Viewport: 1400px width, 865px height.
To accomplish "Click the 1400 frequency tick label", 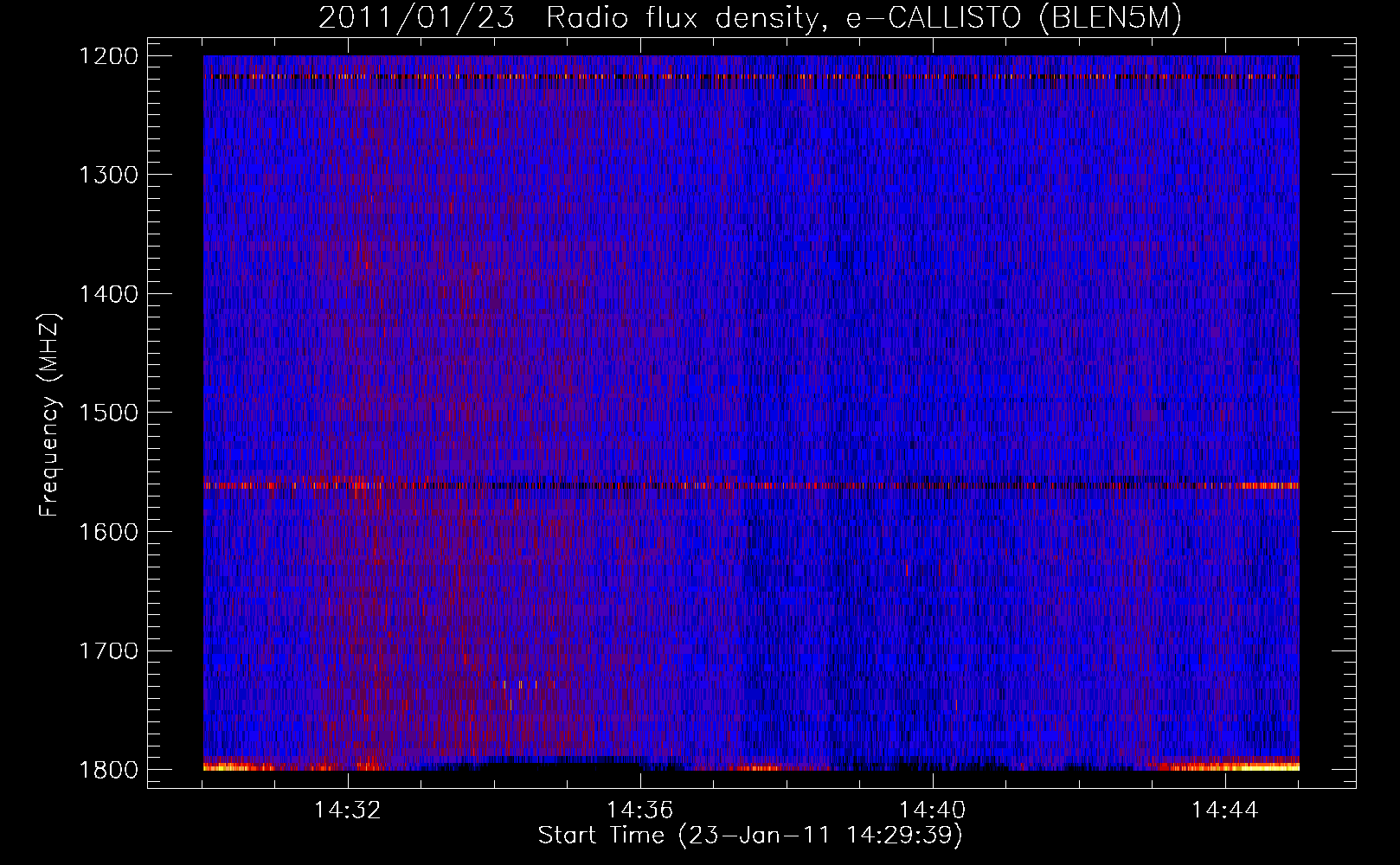I will point(108,294).
